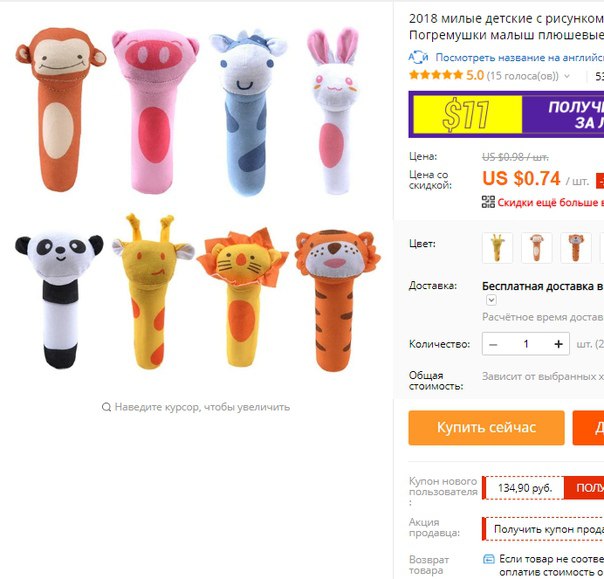The height and width of the screenshot is (579, 604).
Task: Click the $11 promo banner
Action: [506, 114]
